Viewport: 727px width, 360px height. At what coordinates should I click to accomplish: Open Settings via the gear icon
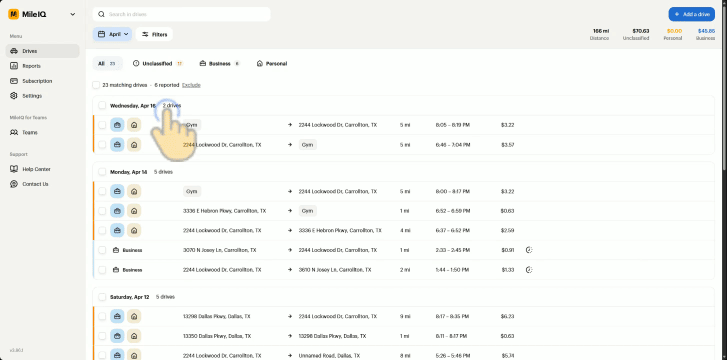coord(14,96)
